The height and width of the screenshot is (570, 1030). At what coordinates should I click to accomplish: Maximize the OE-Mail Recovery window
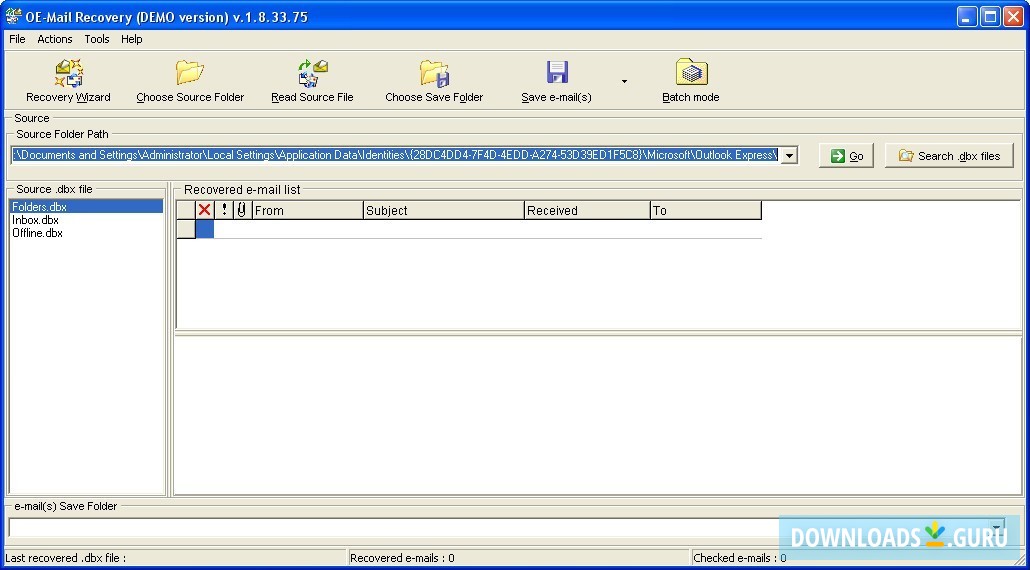990,16
